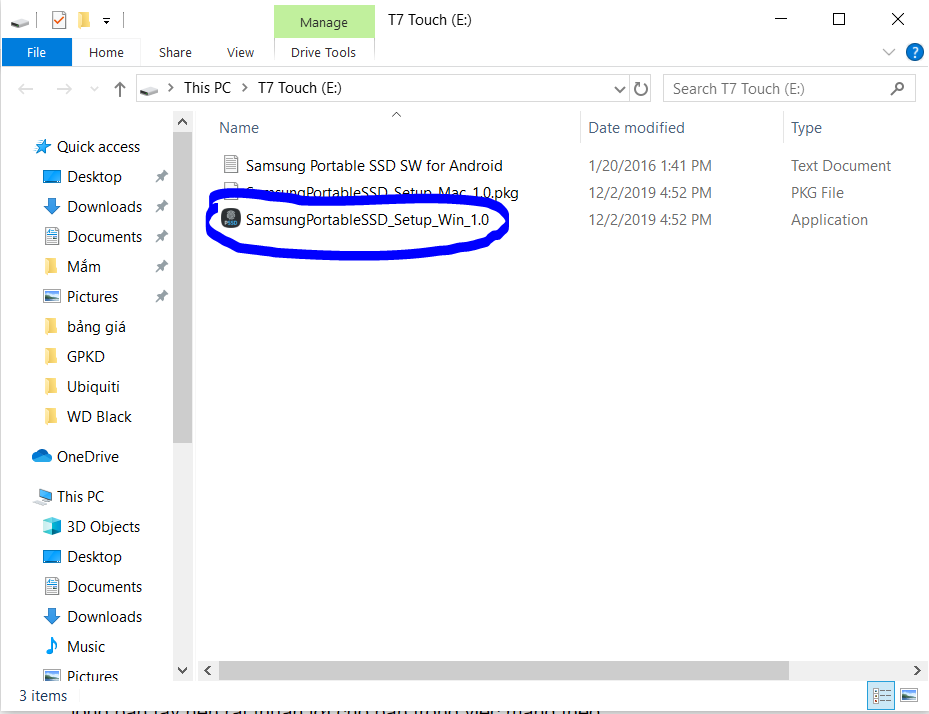Click horizontal scrollbar right arrow
This screenshot has height=714, width=929.
click(x=917, y=670)
